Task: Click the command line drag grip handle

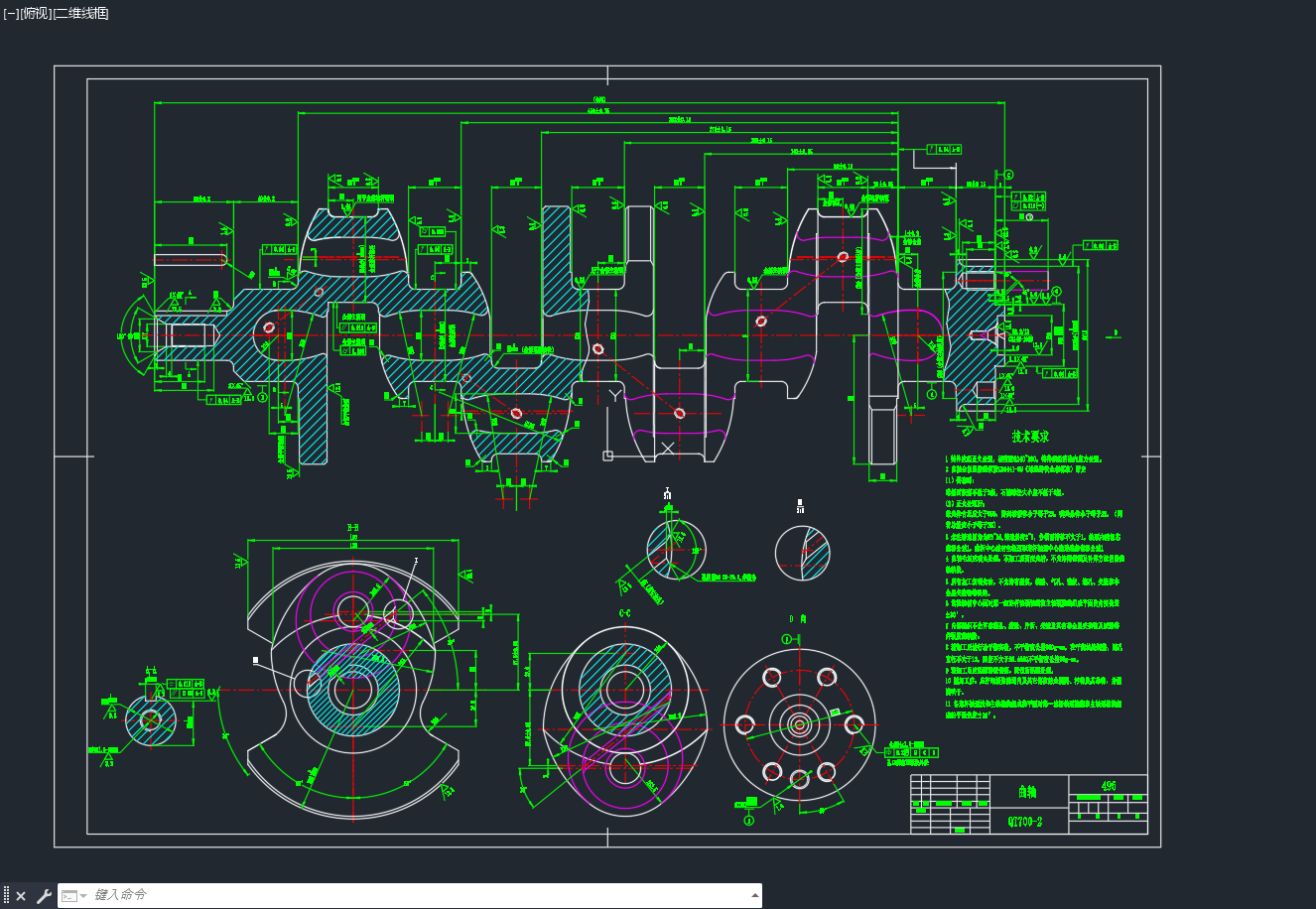Action: 6,896
